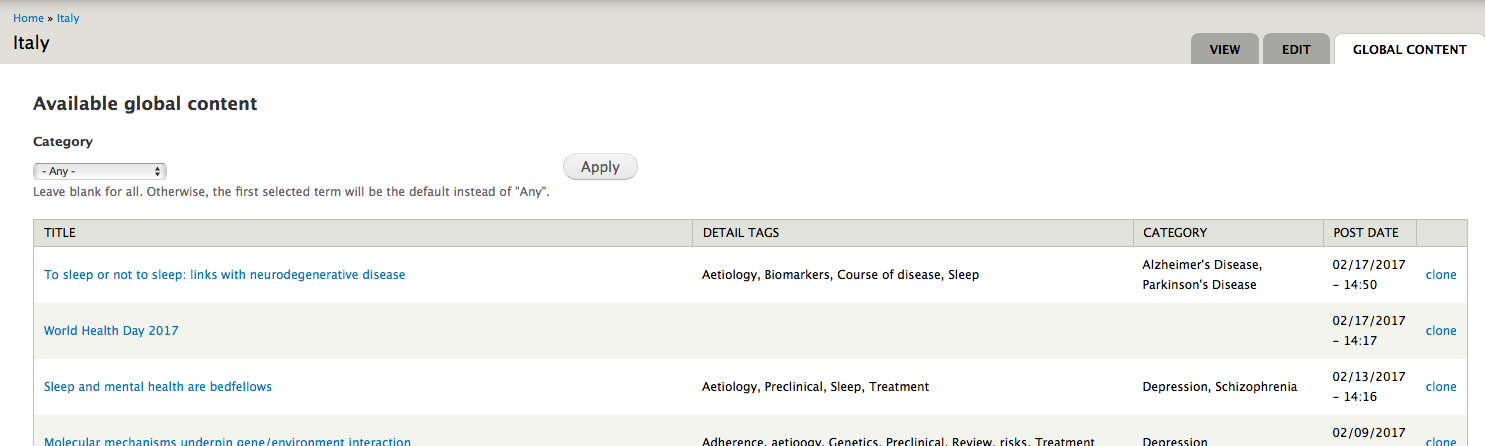
Task: Clone the 'To sleep or not to sleep' row
Action: click(x=1440, y=275)
